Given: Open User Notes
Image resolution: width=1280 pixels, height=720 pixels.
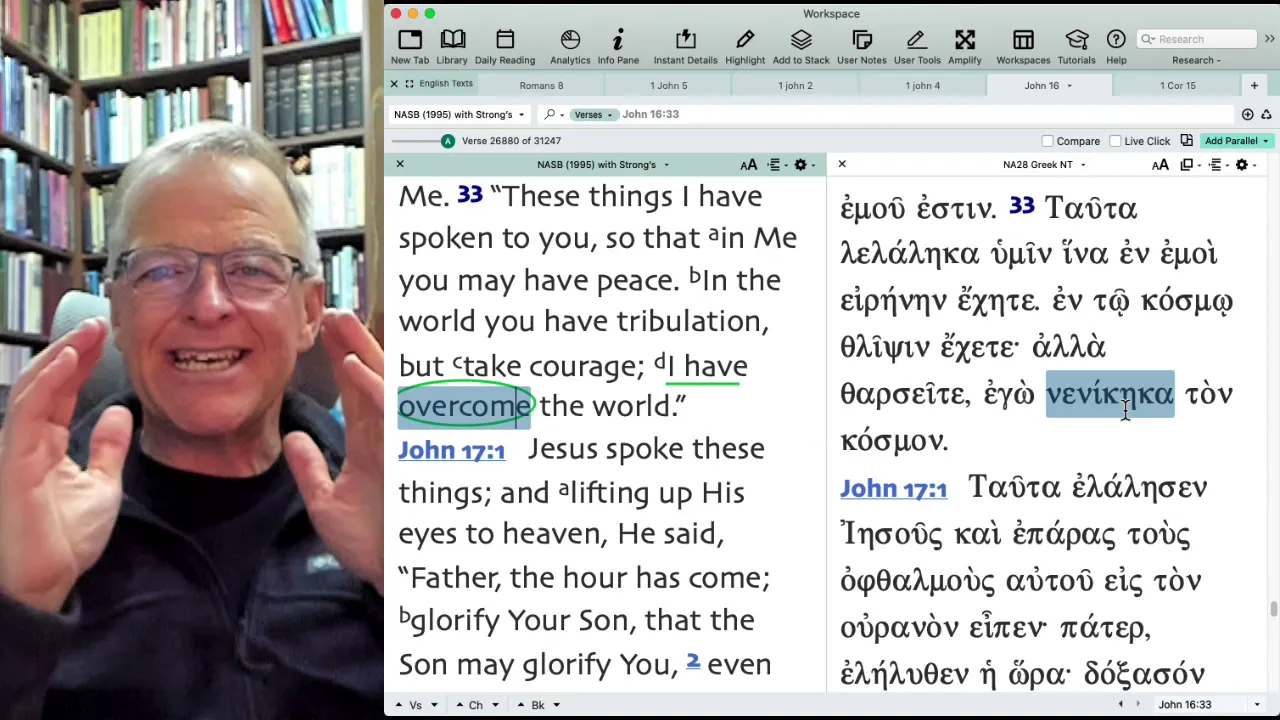Looking at the screenshot, I should point(862,47).
